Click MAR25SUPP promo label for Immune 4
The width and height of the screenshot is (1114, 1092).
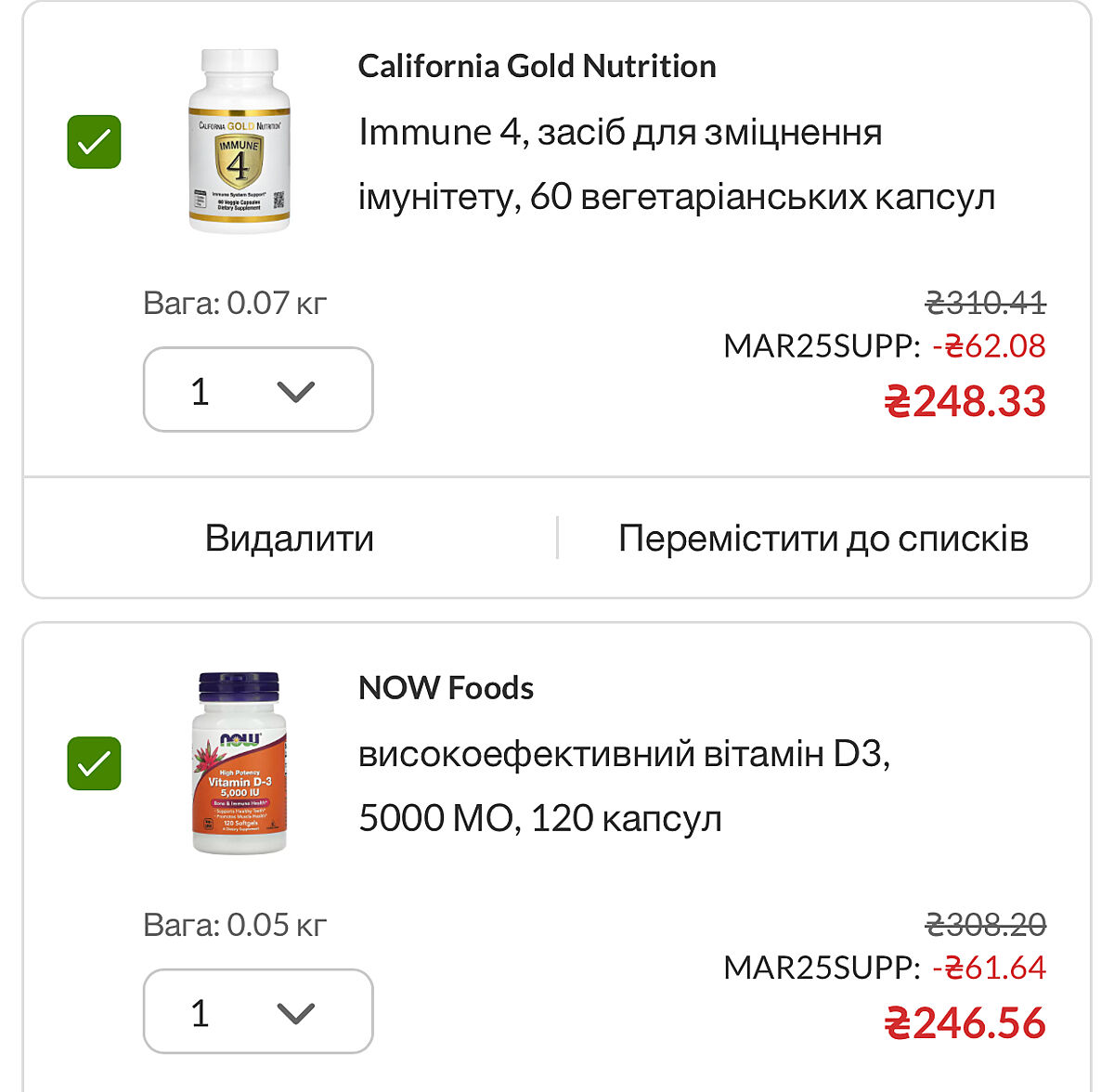pos(822,346)
